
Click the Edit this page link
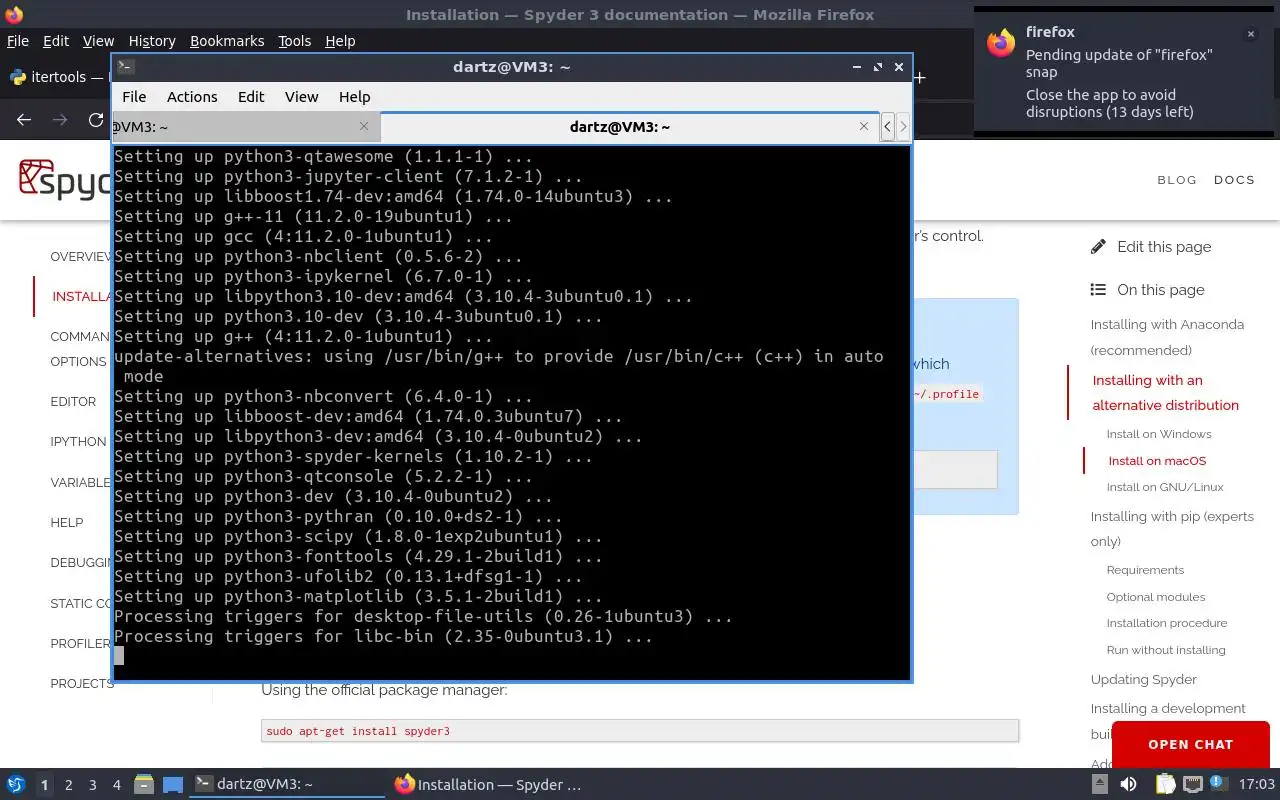(1164, 246)
